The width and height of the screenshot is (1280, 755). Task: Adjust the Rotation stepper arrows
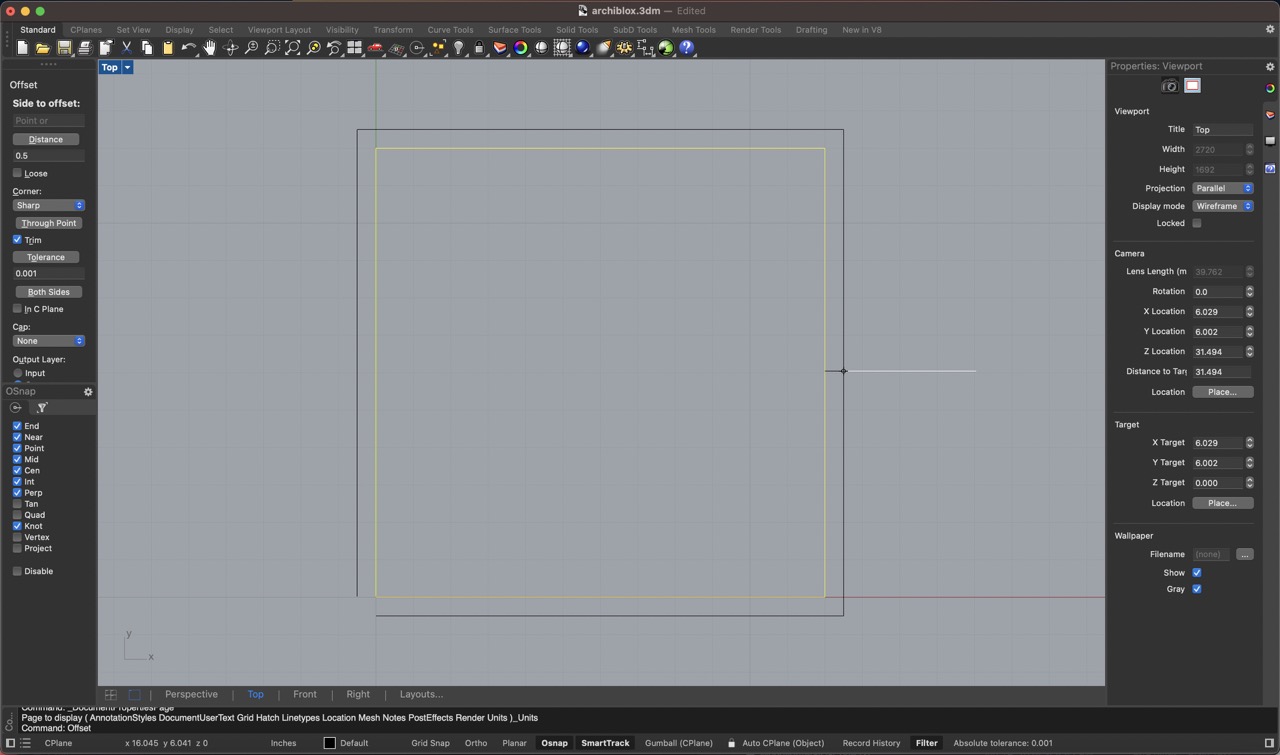point(1249,292)
